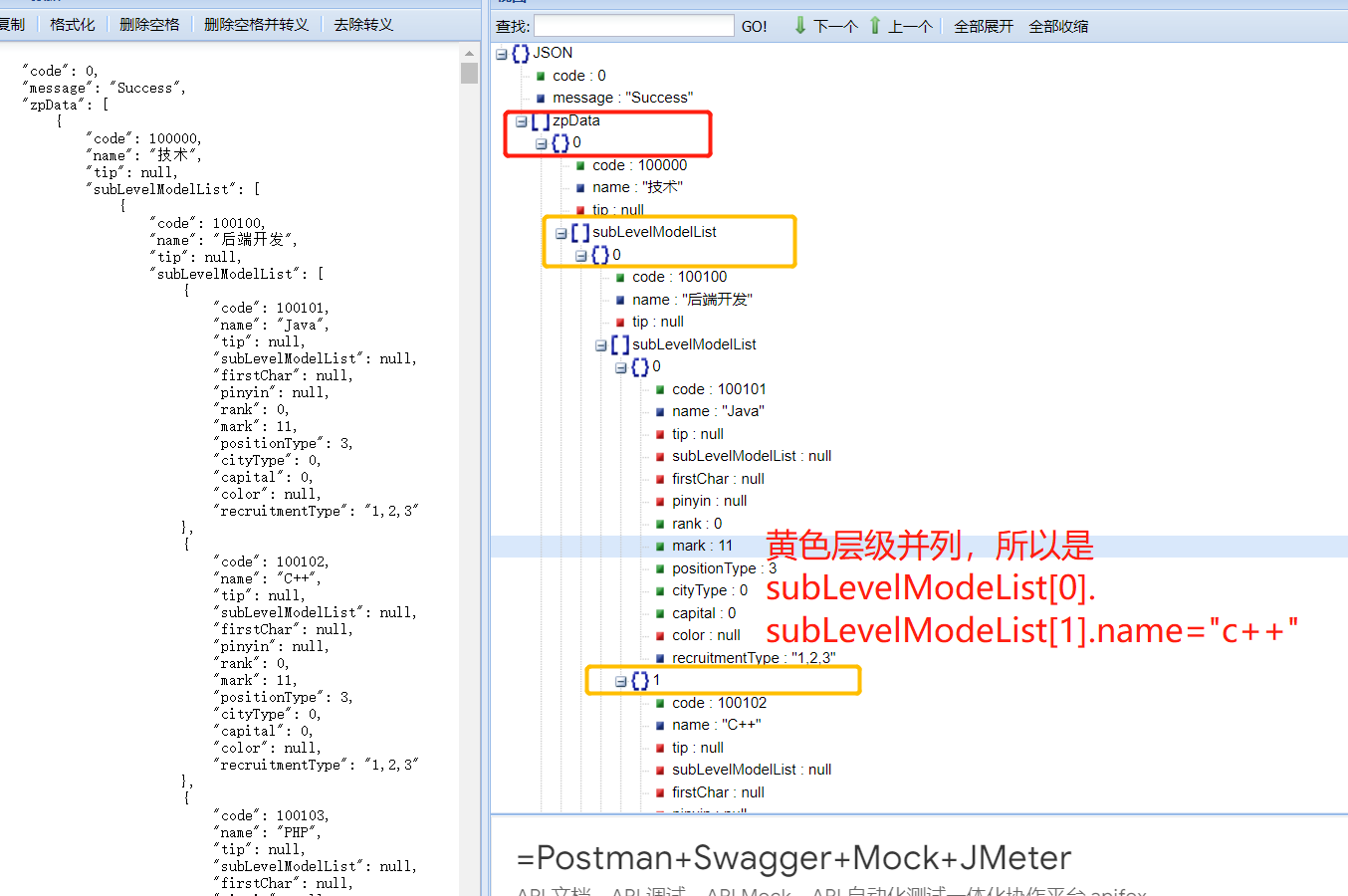Click the red icon beside color : null
The width and height of the screenshot is (1348, 896).
[660, 636]
